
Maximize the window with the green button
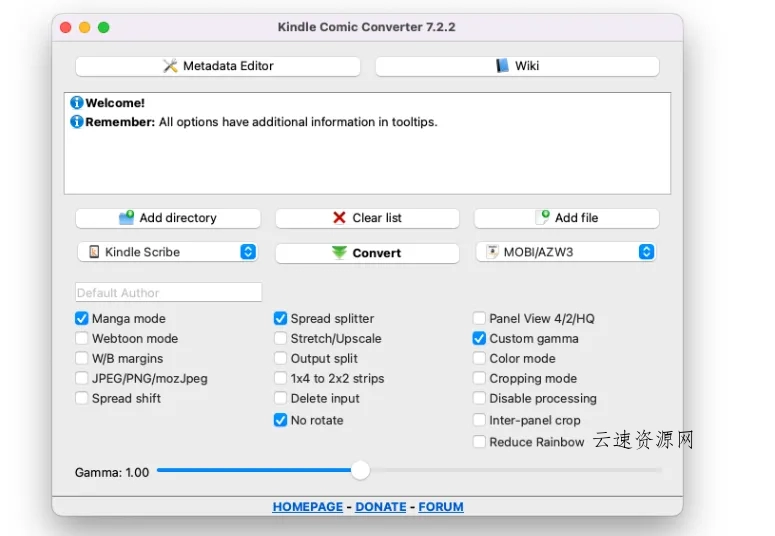point(103,27)
